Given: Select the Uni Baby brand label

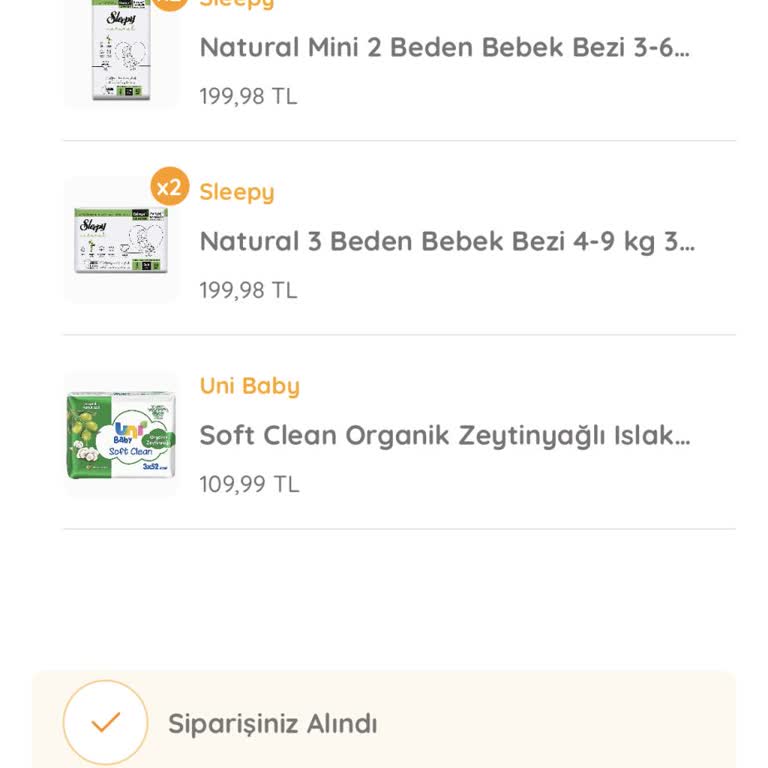Looking at the screenshot, I should point(249,386).
